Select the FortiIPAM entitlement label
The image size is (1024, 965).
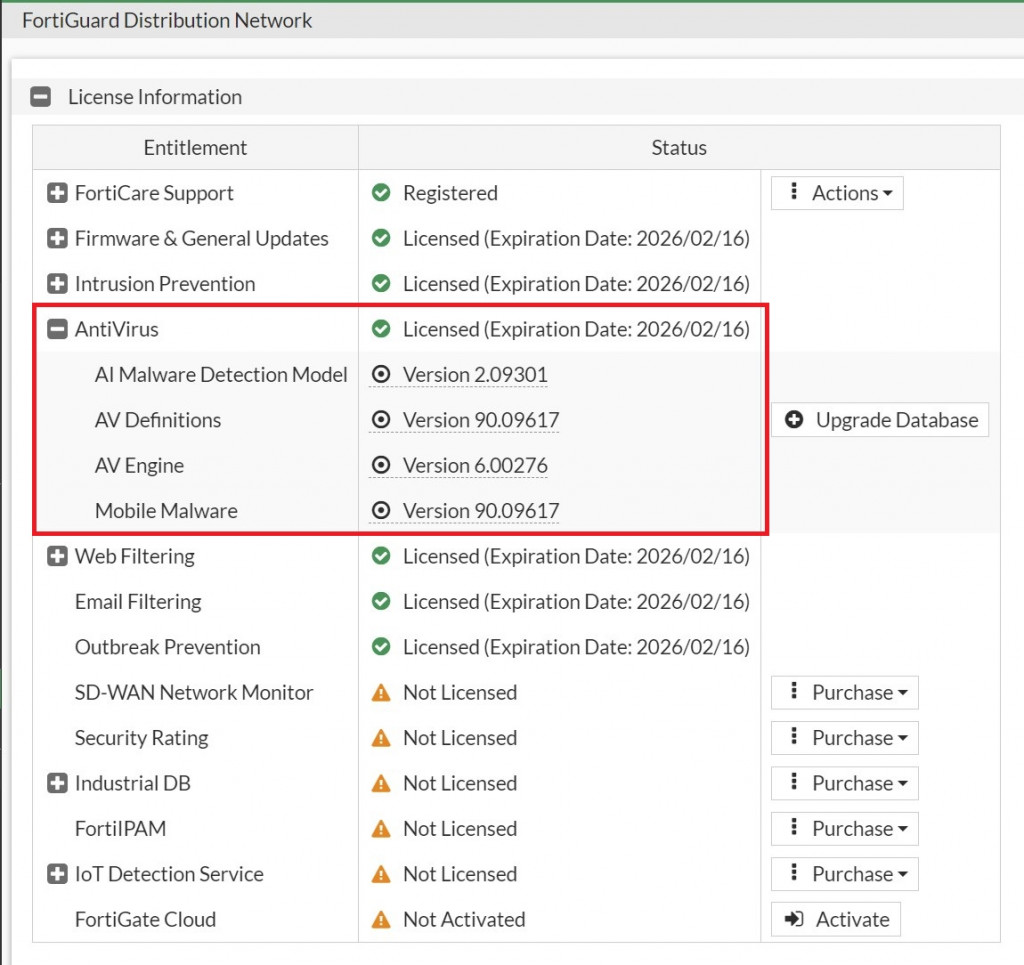[120, 829]
